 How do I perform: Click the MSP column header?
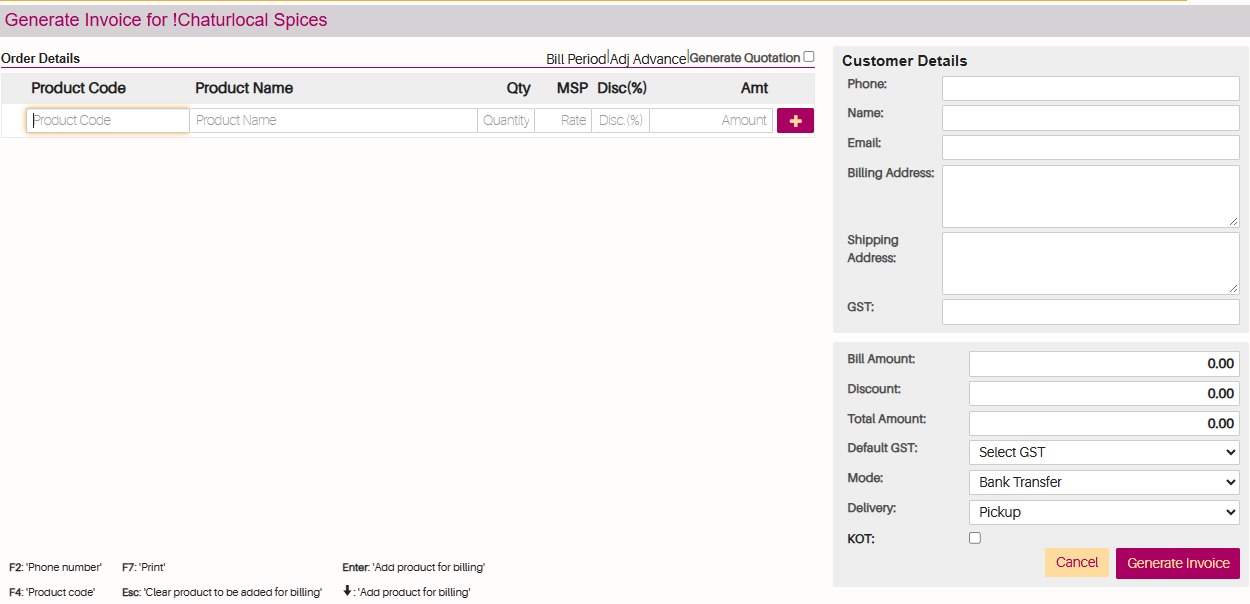(x=572, y=88)
